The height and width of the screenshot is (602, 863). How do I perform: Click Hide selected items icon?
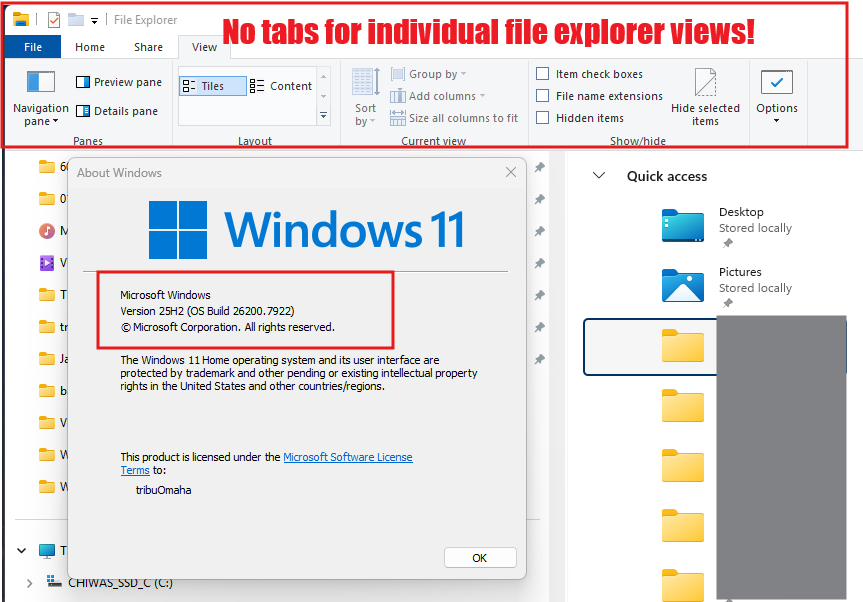[x=705, y=82]
